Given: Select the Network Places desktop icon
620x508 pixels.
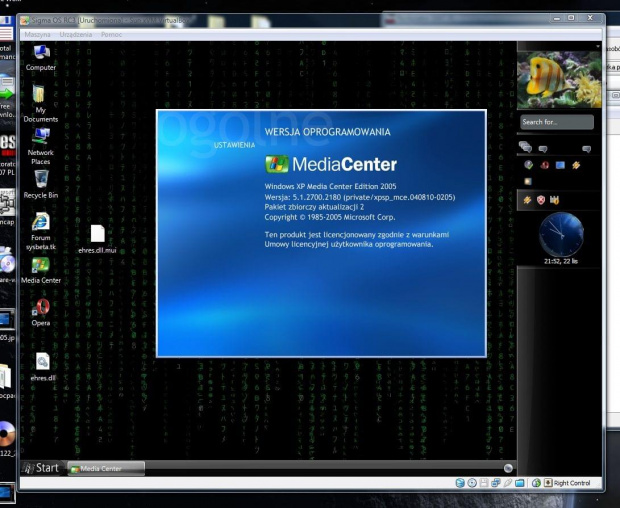Looking at the screenshot, I should pyautogui.click(x=40, y=146).
